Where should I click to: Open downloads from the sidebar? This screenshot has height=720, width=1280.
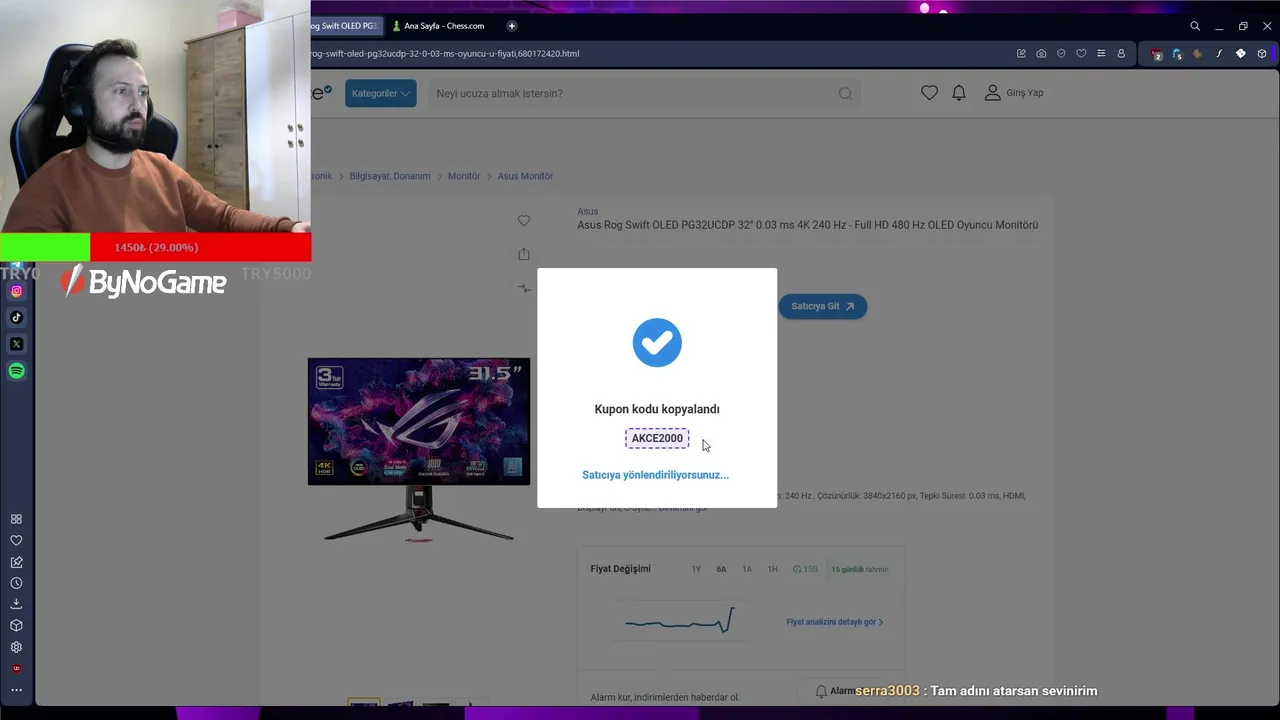pos(16,604)
